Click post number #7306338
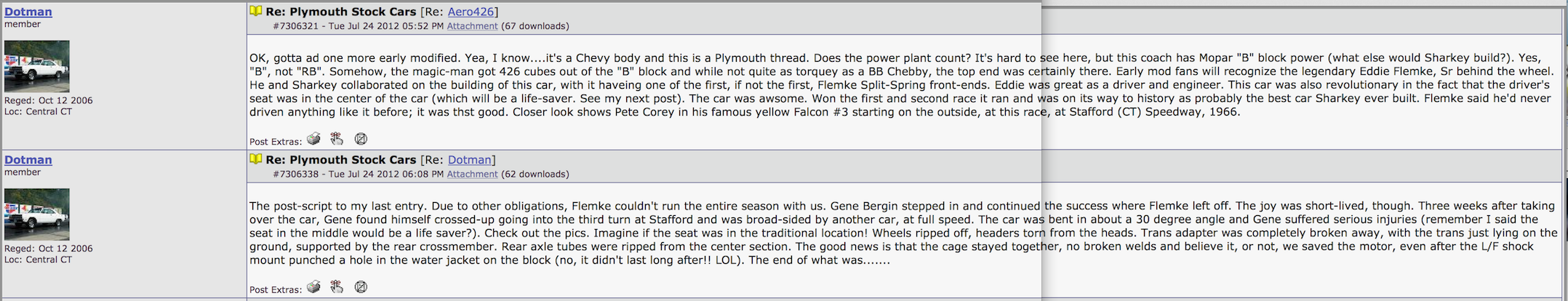 (x=296, y=174)
